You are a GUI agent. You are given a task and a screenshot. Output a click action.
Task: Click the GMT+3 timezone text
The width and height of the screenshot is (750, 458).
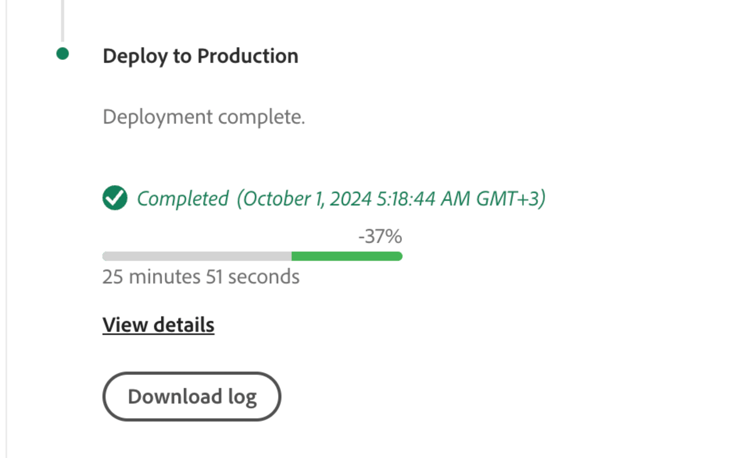tap(510, 198)
